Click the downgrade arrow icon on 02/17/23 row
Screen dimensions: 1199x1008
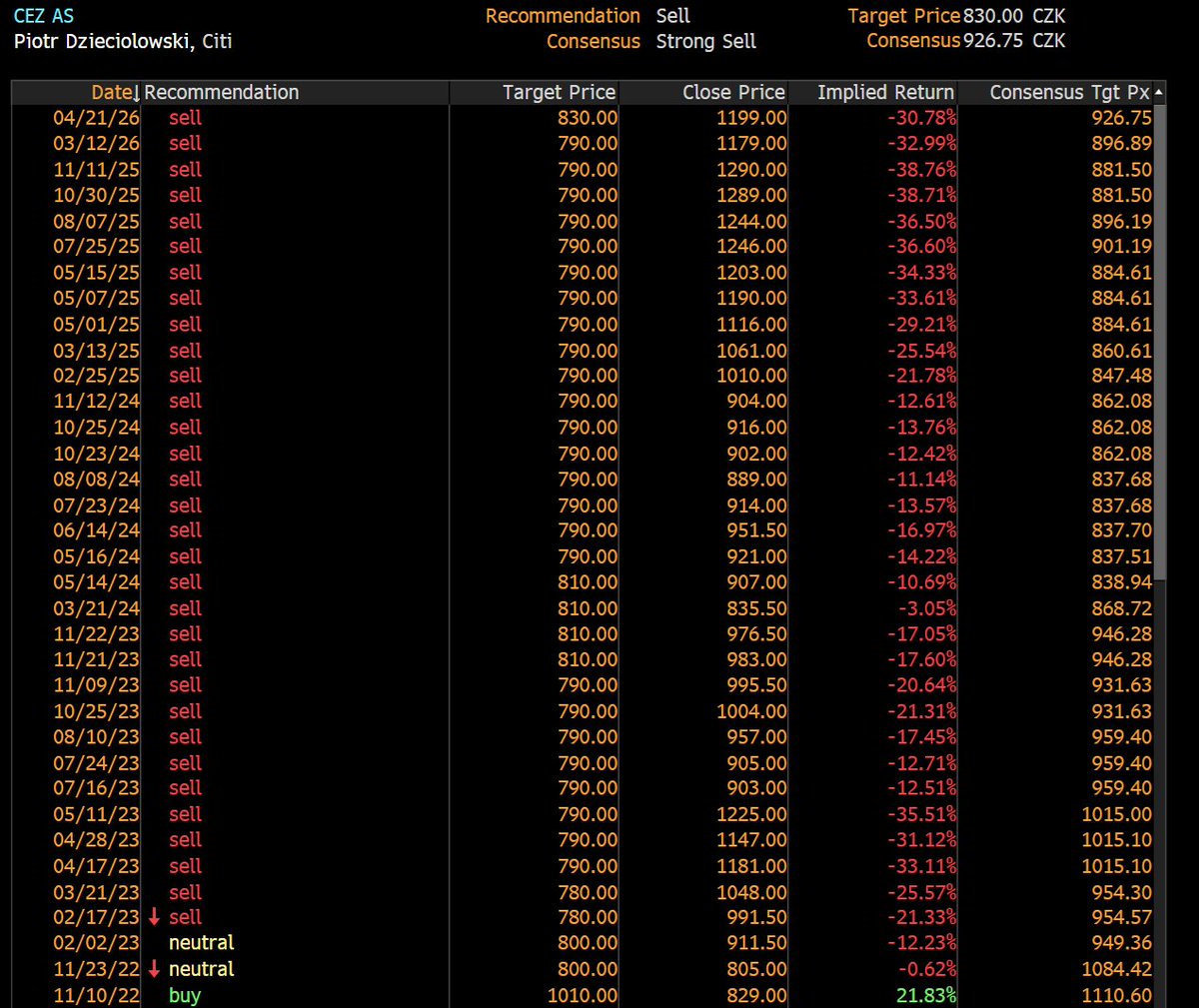tap(154, 917)
